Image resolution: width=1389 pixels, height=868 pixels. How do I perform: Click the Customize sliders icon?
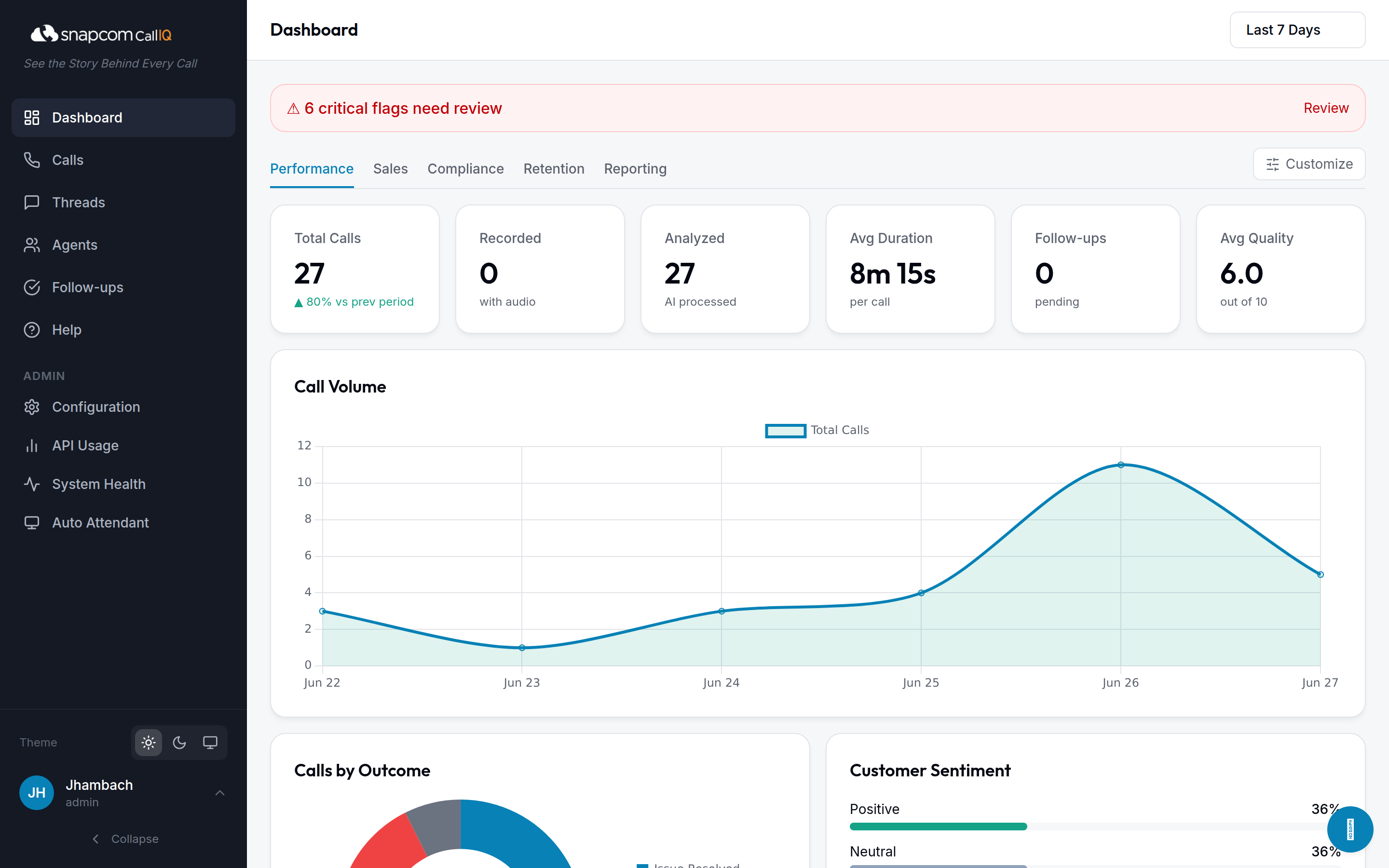1272,164
